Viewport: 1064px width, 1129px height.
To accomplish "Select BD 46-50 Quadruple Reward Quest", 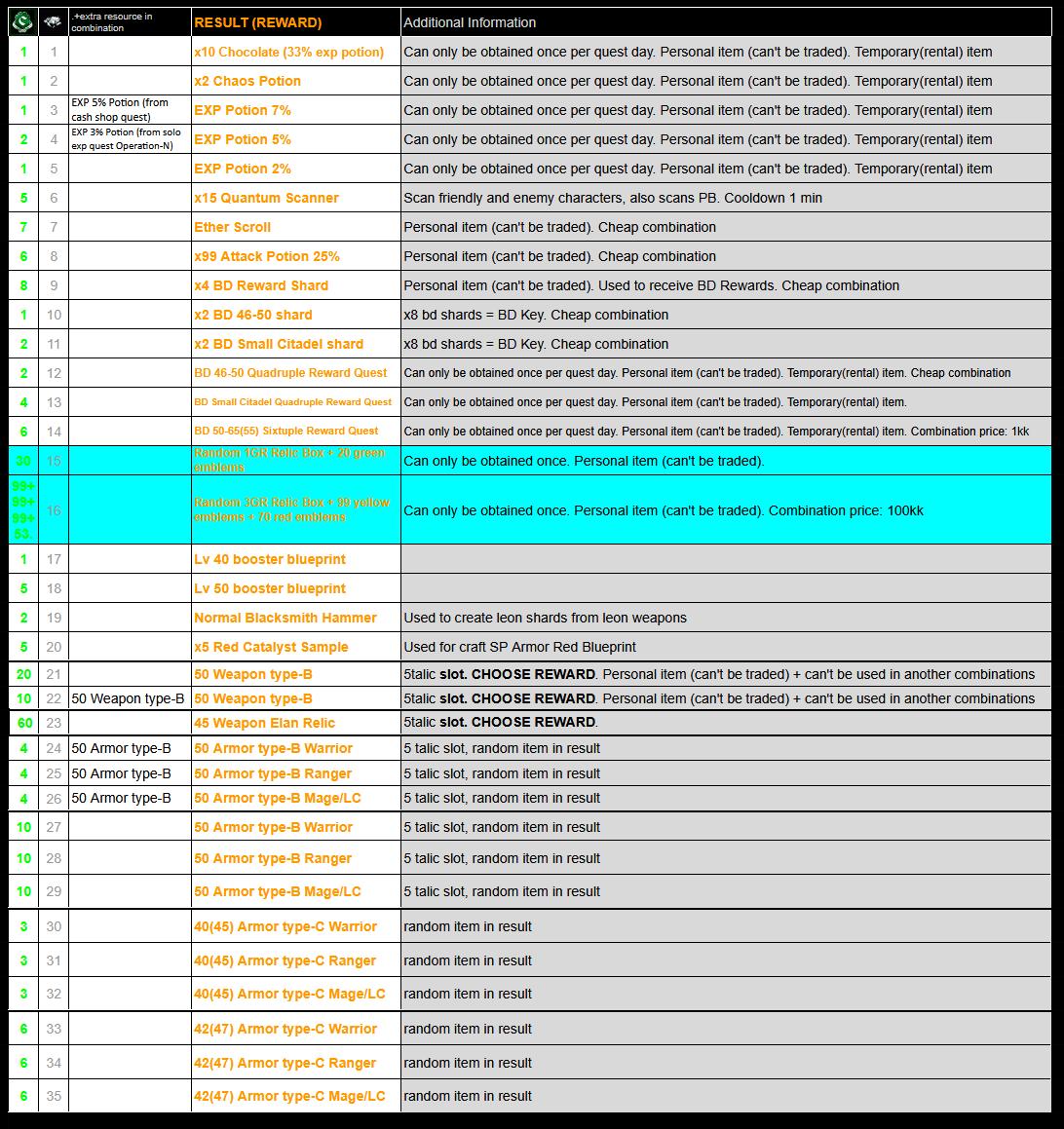I will [290, 373].
